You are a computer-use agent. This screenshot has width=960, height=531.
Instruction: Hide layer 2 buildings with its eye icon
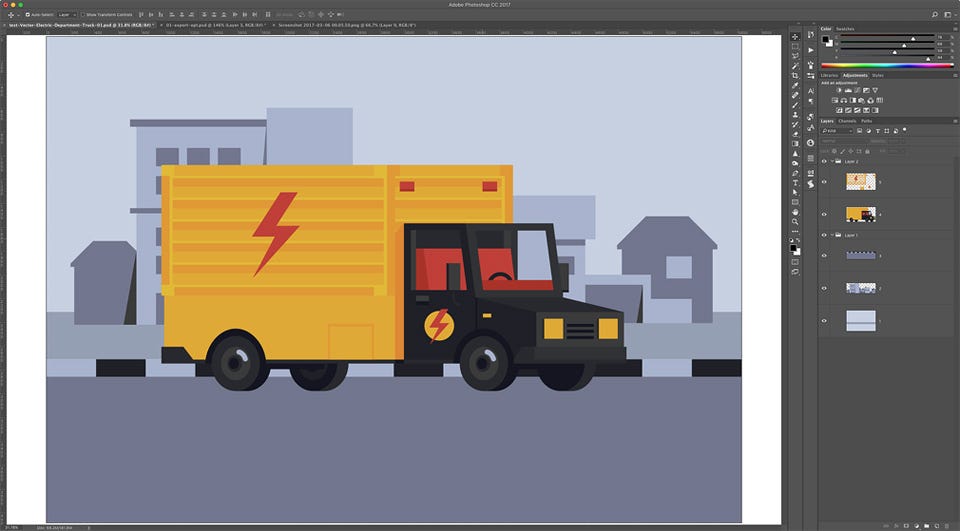point(824,288)
